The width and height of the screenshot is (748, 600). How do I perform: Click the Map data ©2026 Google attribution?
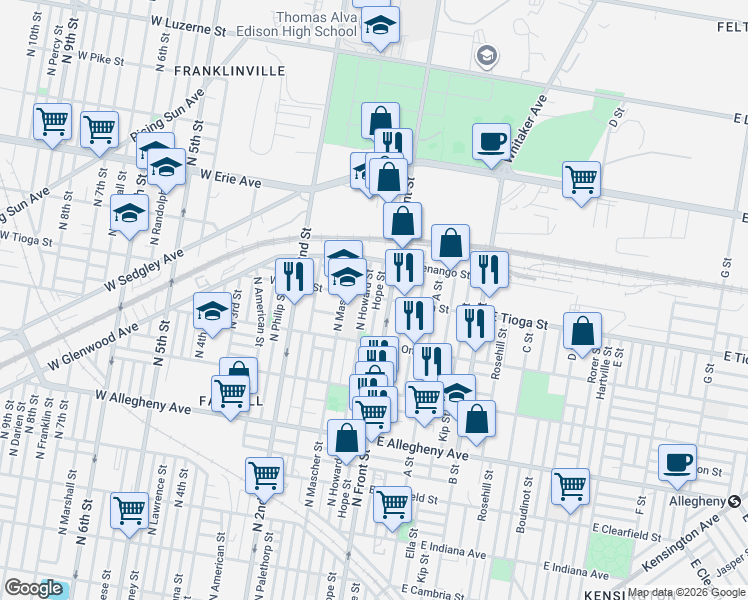pos(686,593)
